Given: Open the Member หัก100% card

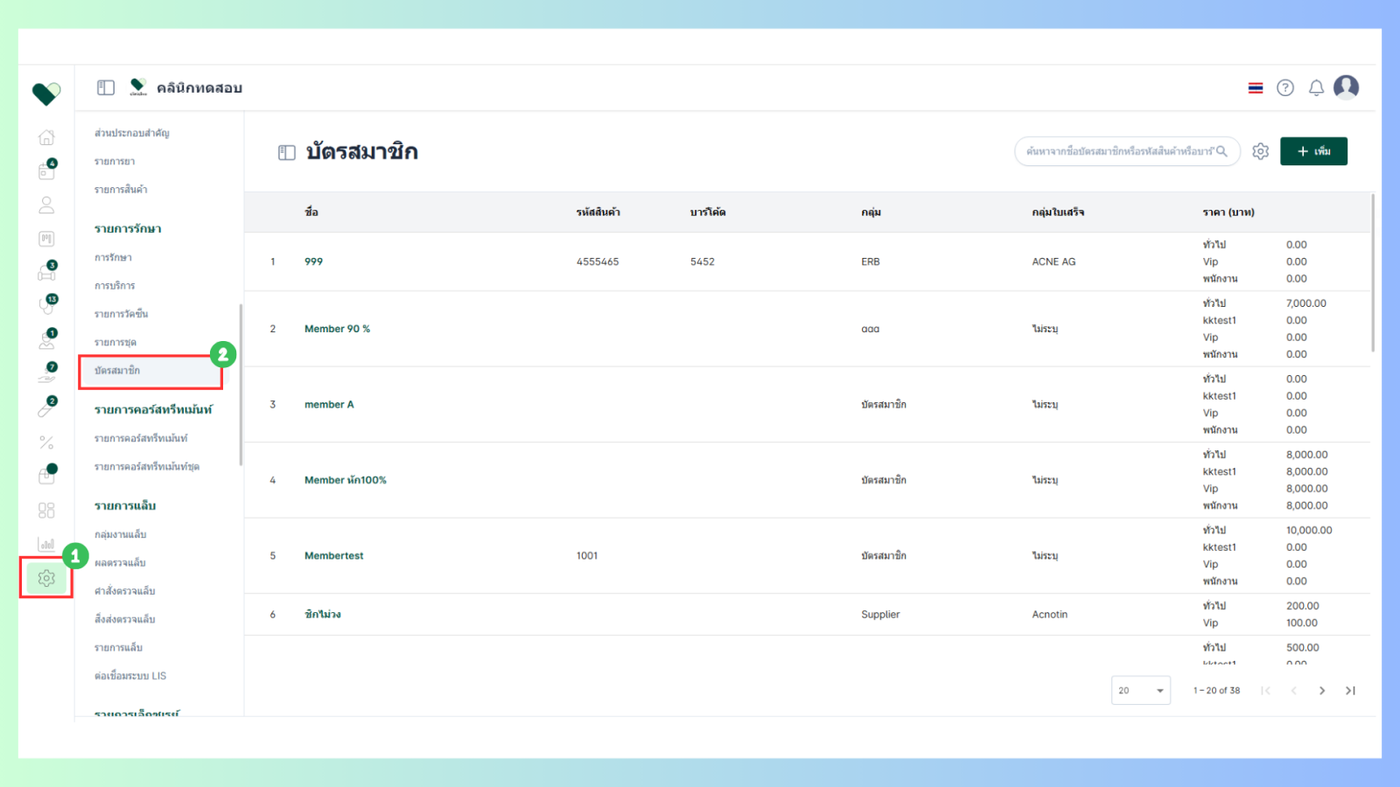Looking at the screenshot, I should pos(345,480).
